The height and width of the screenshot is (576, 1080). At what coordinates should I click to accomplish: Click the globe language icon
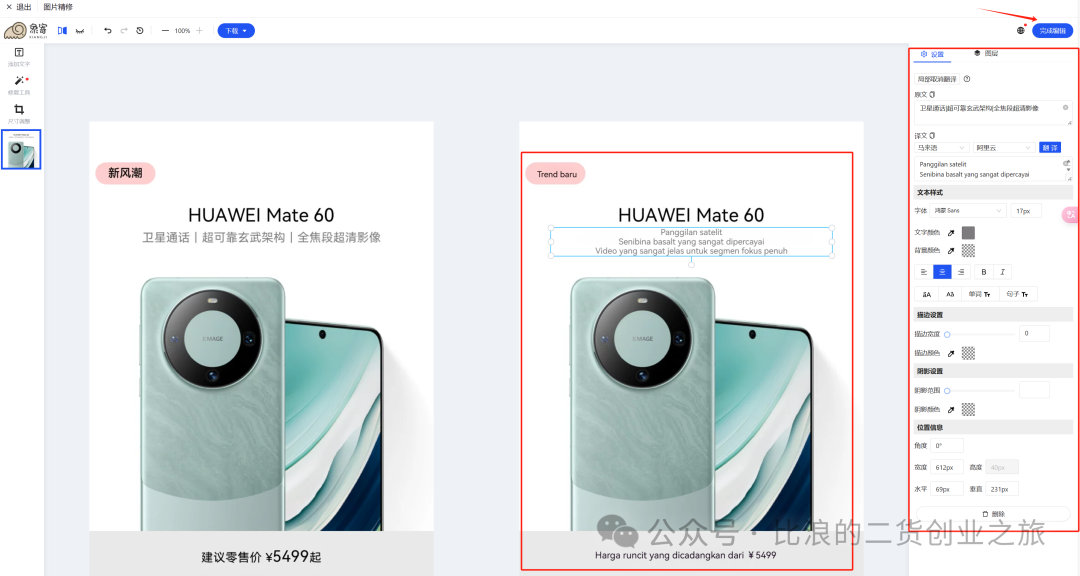tap(1020, 30)
